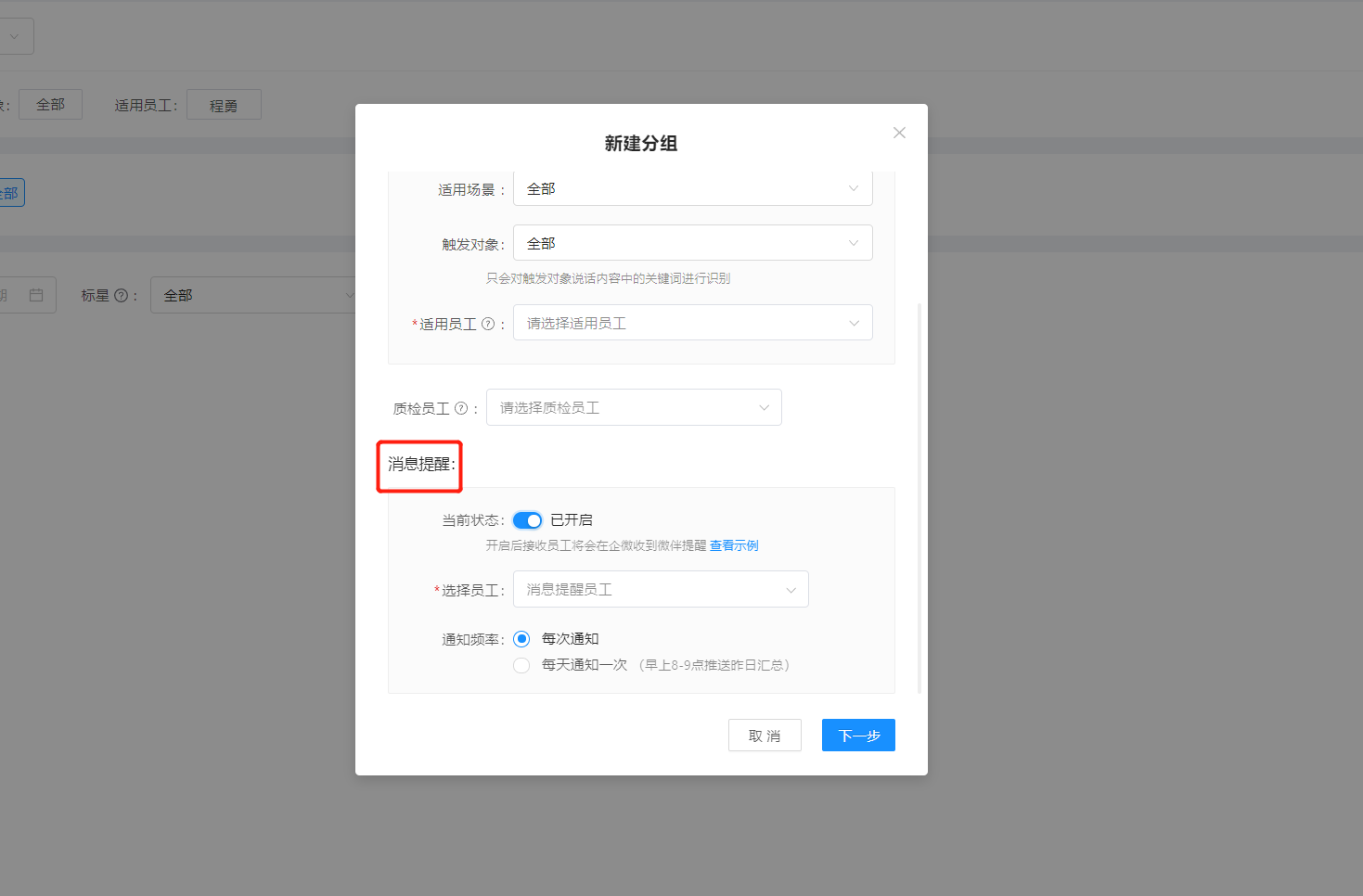Open the 触发对象 dropdown
1363x896 pixels.
692,243
